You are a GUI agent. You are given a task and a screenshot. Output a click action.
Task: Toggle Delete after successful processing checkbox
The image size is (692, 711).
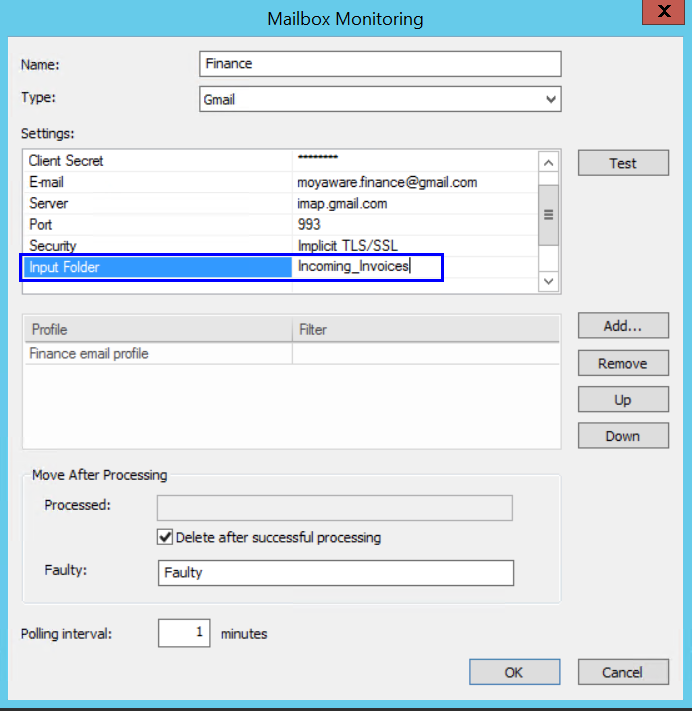(x=166, y=537)
